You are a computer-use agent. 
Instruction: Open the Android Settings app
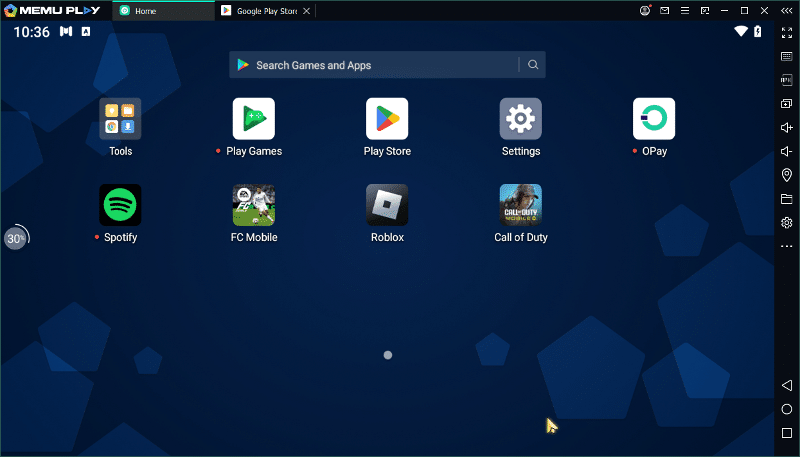point(520,118)
